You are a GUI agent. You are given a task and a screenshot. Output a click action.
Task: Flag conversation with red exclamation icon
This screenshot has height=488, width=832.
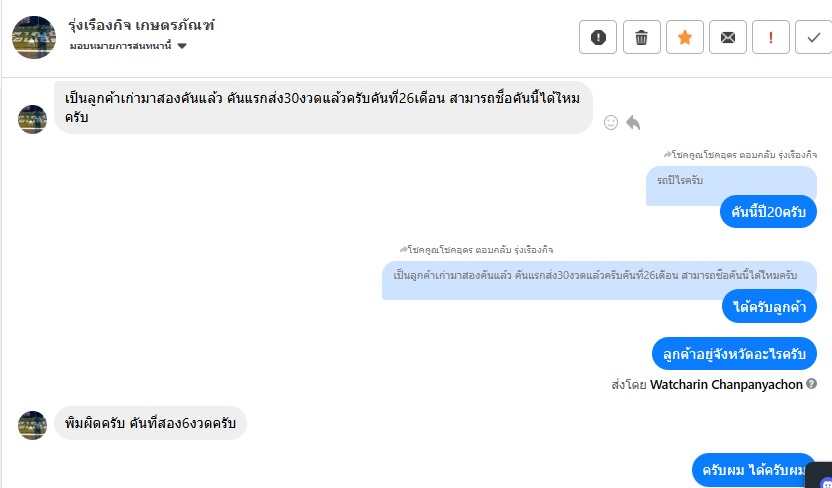tap(771, 38)
